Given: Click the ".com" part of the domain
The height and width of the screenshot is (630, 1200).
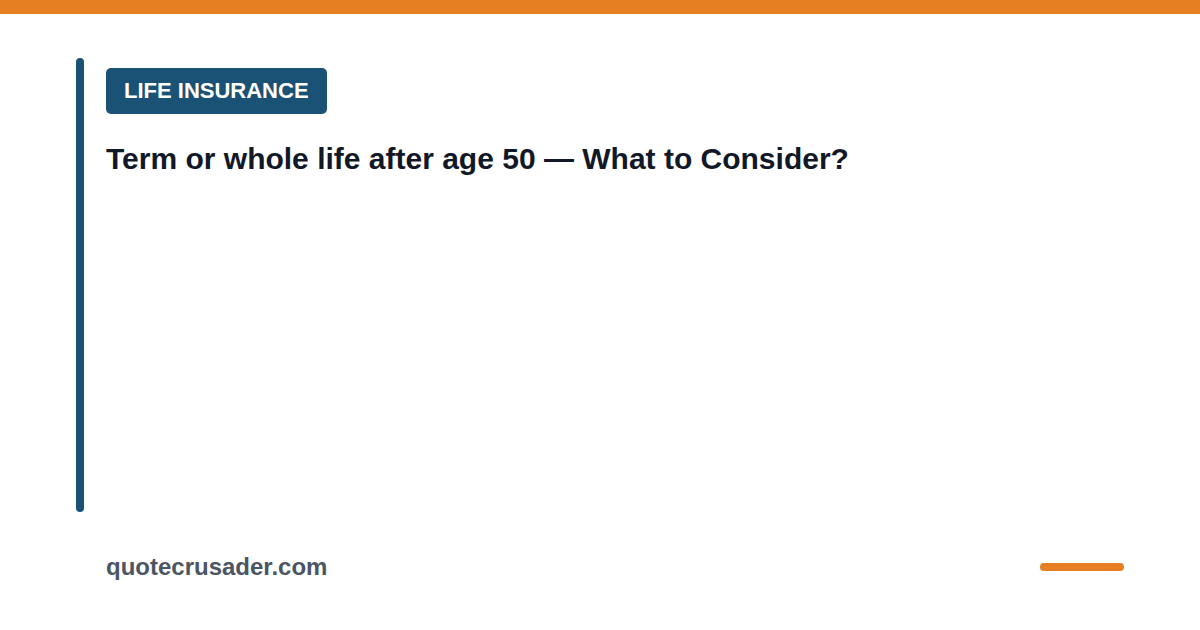Looking at the screenshot, I should point(300,567).
